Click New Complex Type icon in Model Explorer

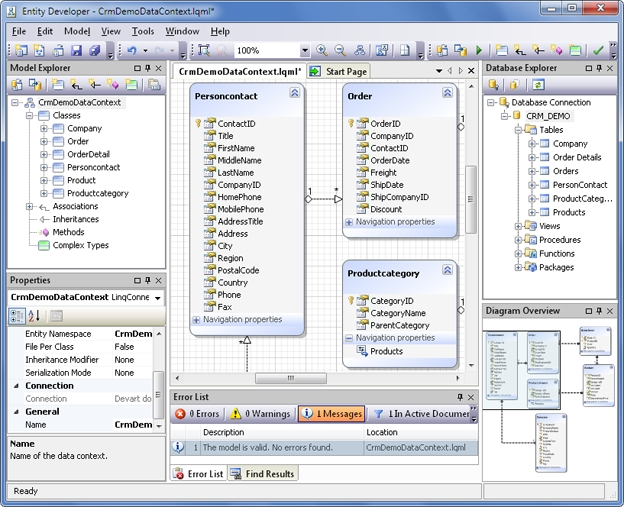click(131, 84)
